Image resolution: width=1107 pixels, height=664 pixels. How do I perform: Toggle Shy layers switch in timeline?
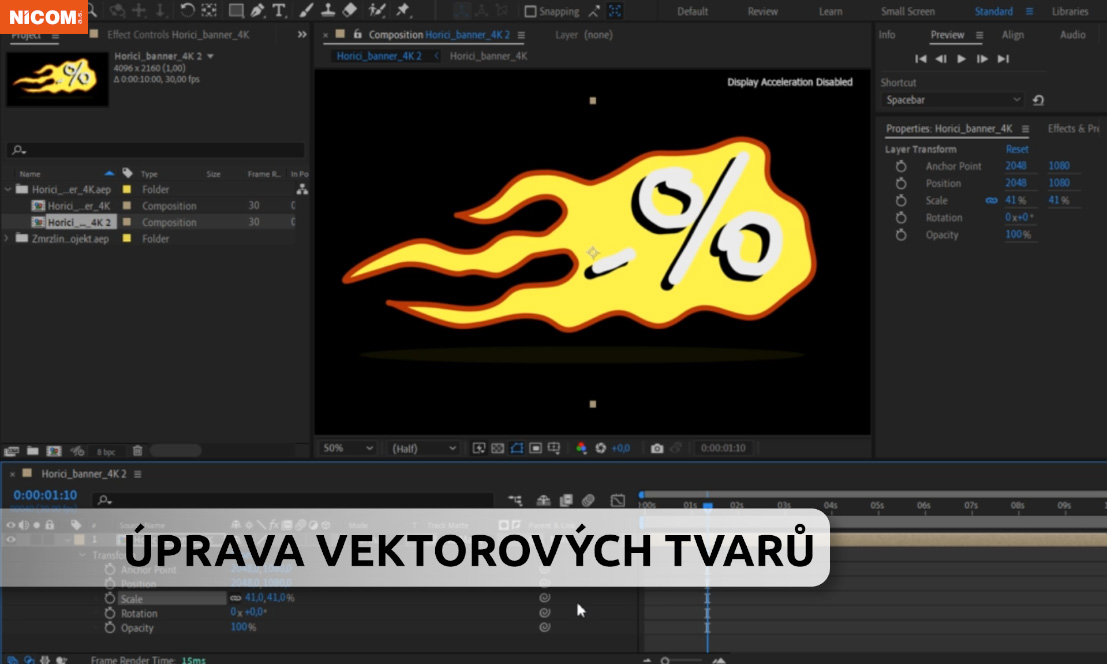pos(543,500)
